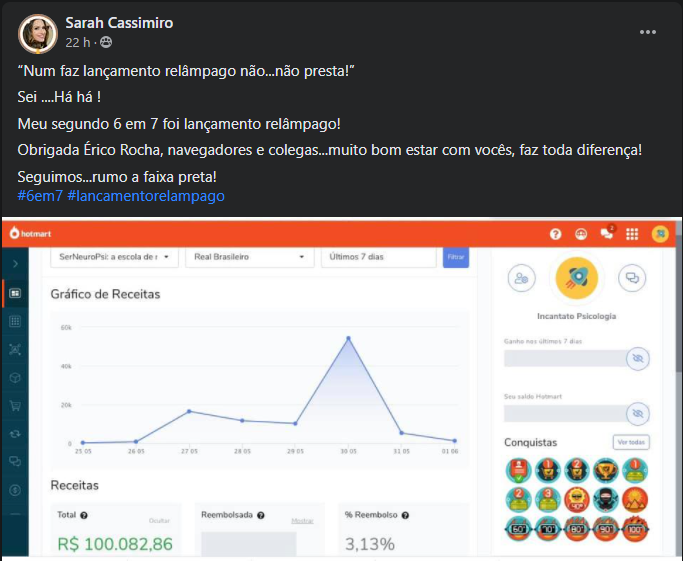Click the Hotmart page vertical scrollbar
The width and height of the screenshot is (683, 561).
[679, 305]
